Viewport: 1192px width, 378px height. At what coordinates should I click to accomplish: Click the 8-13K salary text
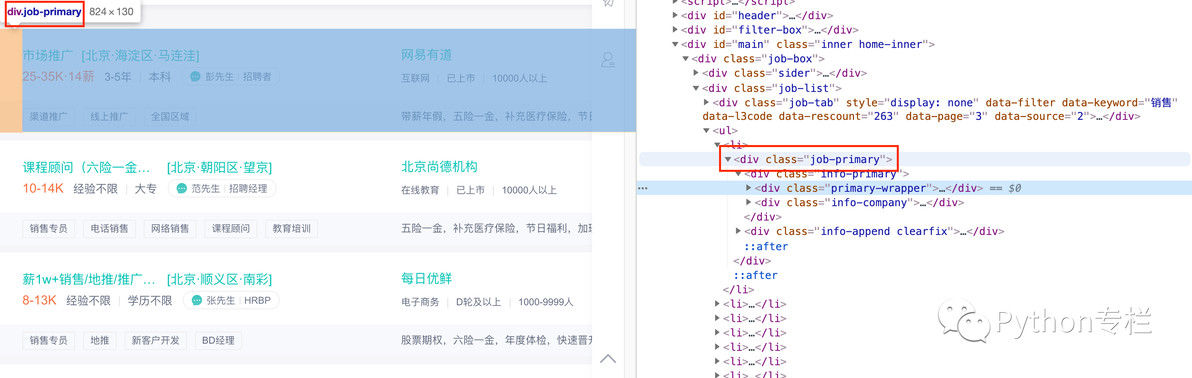[40, 300]
